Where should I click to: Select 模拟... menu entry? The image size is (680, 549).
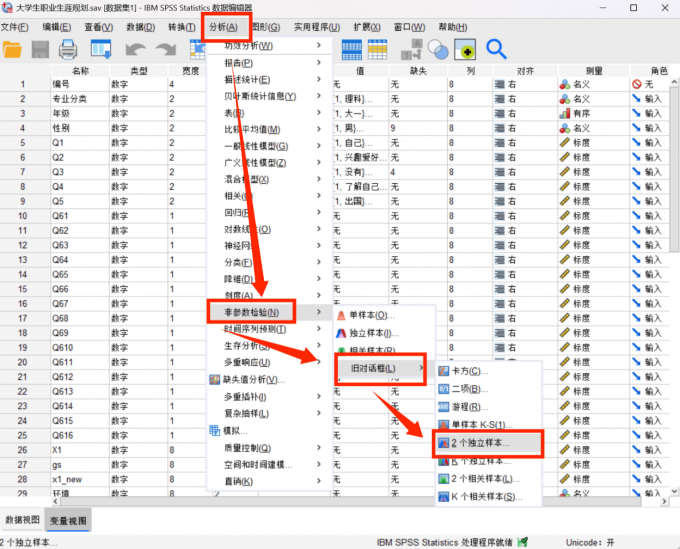269,431
